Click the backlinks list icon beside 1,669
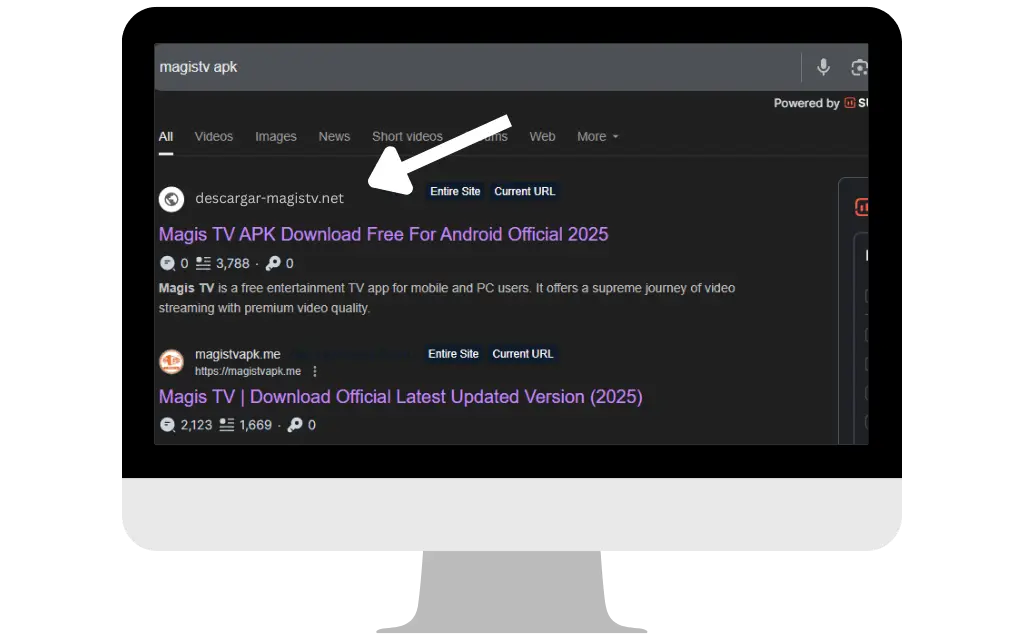The image size is (1024, 640). point(227,425)
